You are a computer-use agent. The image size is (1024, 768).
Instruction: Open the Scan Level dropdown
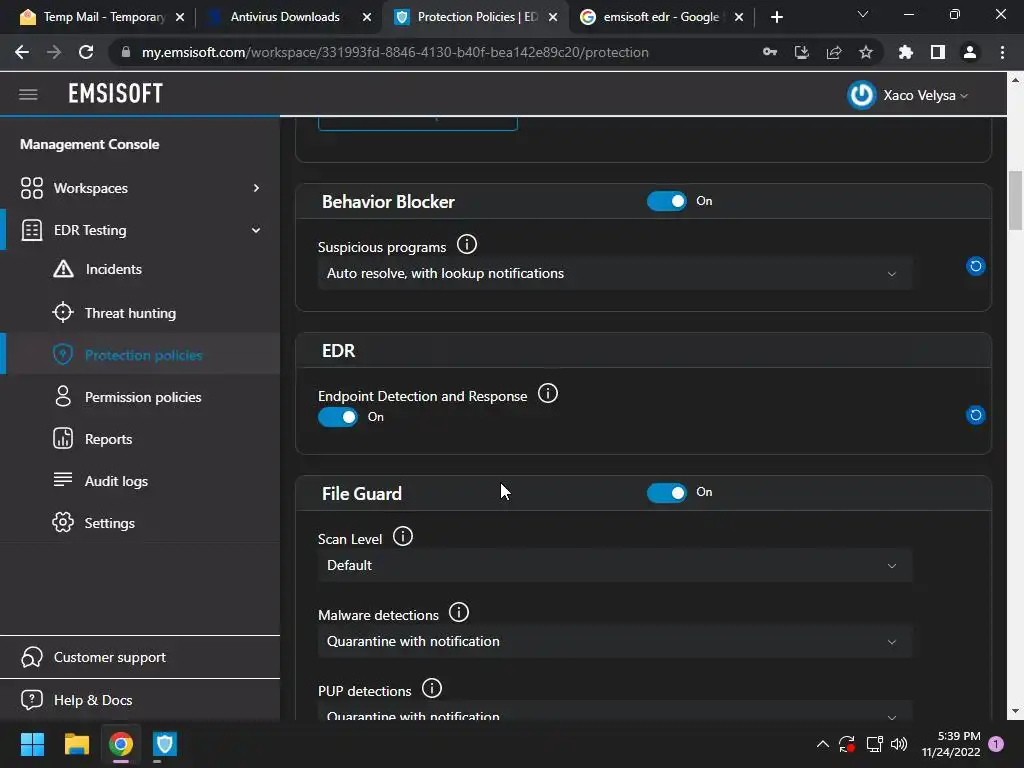coord(615,566)
